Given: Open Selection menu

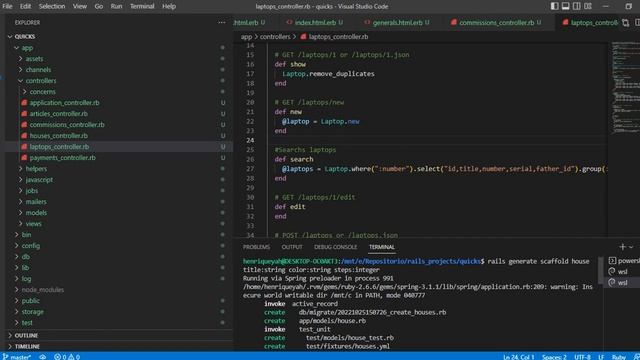Looking at the screenshot, I should point(52,6).
